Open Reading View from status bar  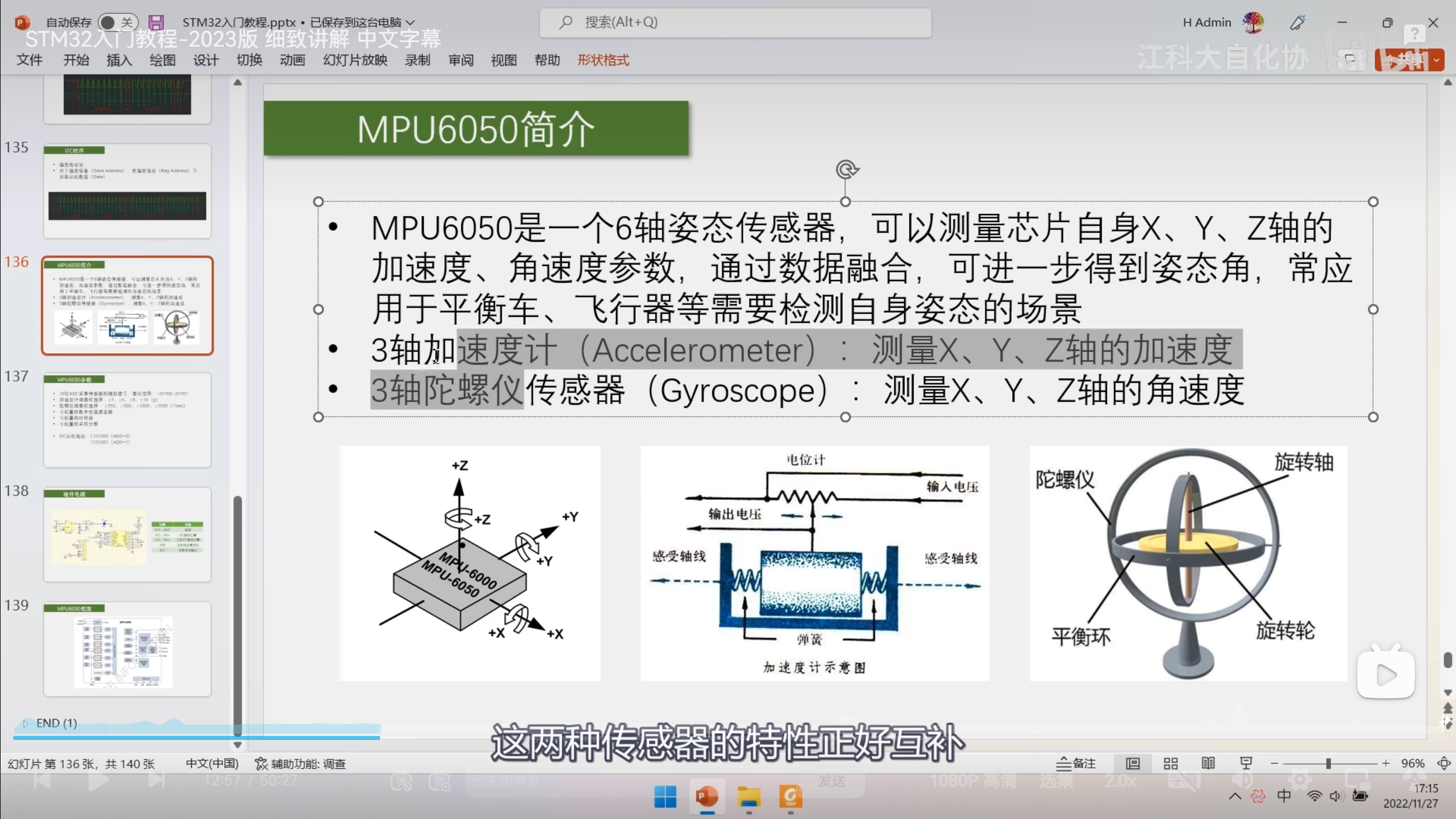(x=1208, y=763)
